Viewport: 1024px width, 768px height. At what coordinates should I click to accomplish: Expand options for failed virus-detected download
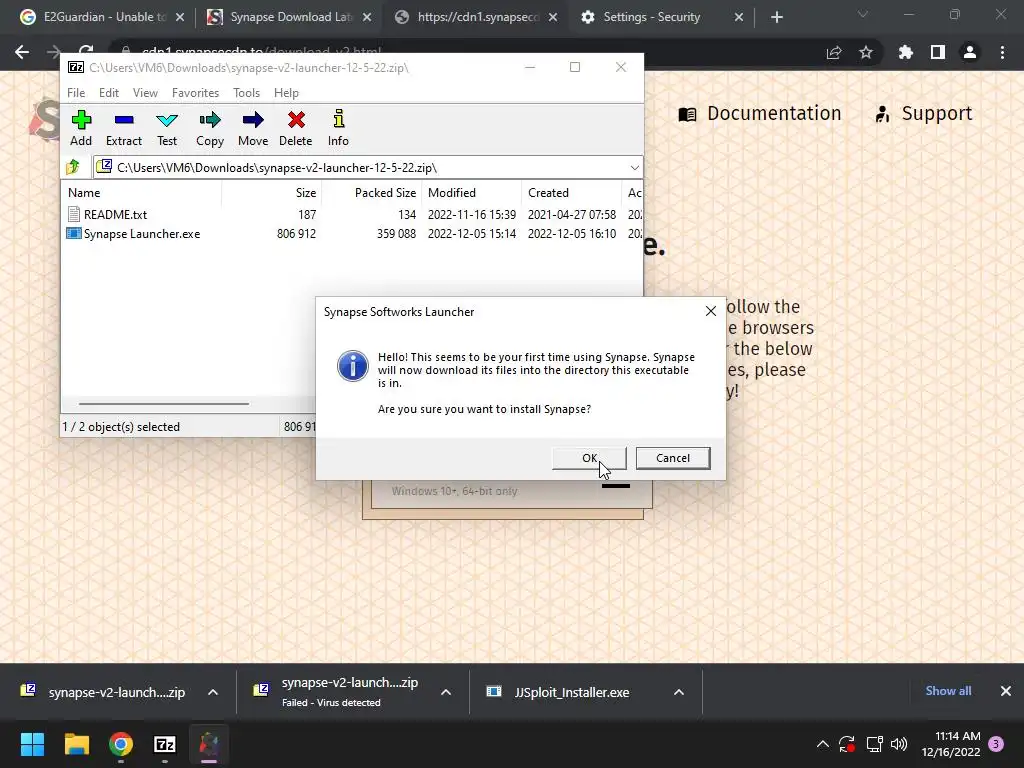(446, 692)
